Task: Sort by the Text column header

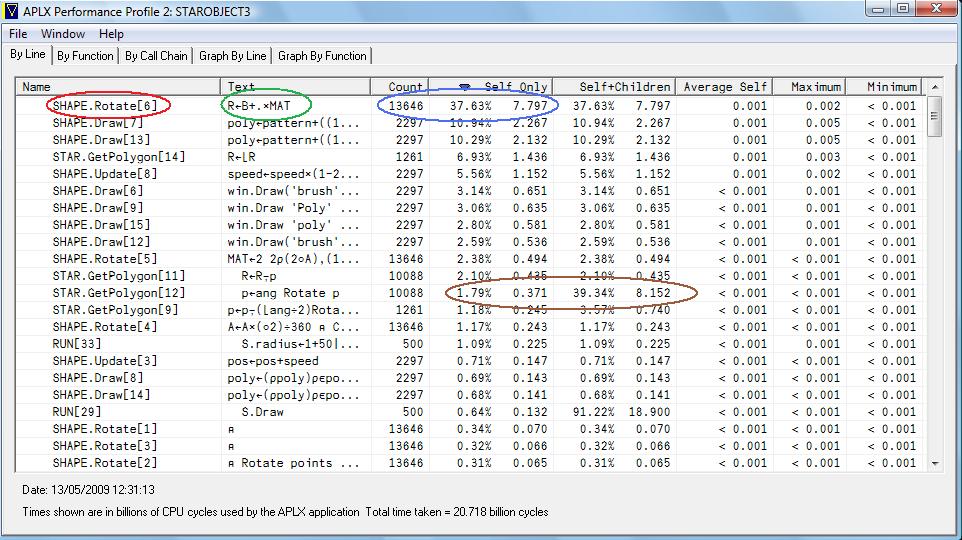Action: point(295,87)
